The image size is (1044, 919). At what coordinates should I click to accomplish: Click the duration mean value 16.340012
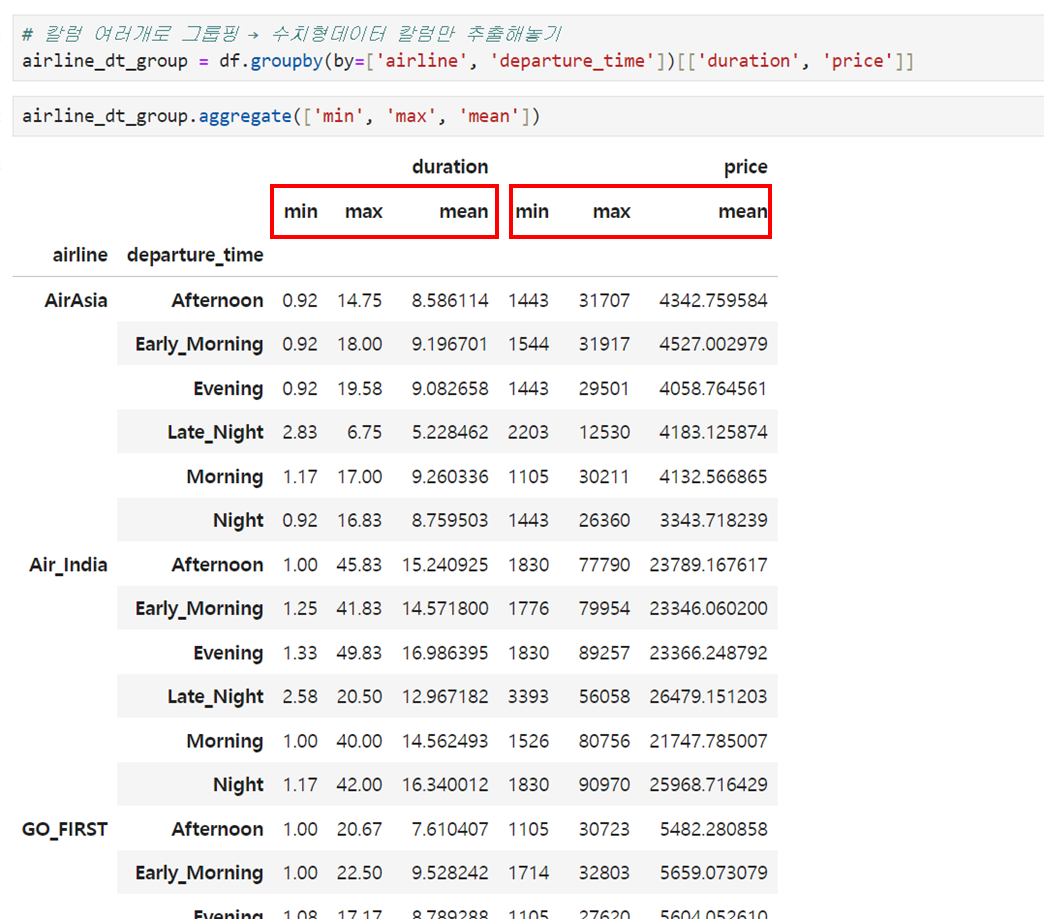tap(445, 784)
